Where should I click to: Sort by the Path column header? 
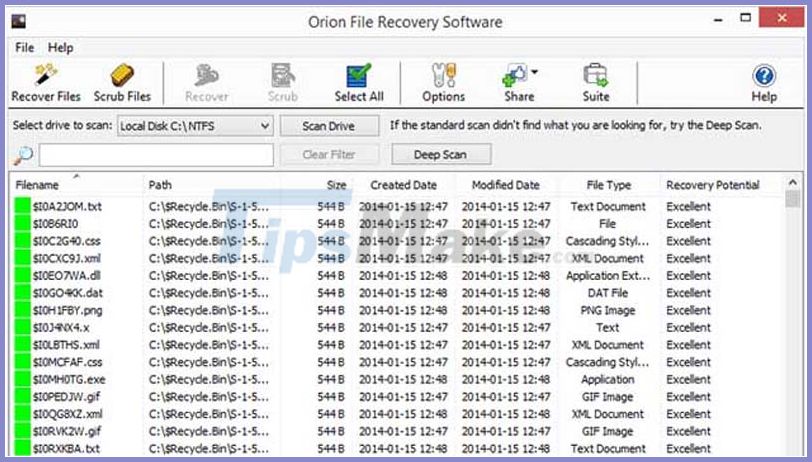[x=160, y=185]
